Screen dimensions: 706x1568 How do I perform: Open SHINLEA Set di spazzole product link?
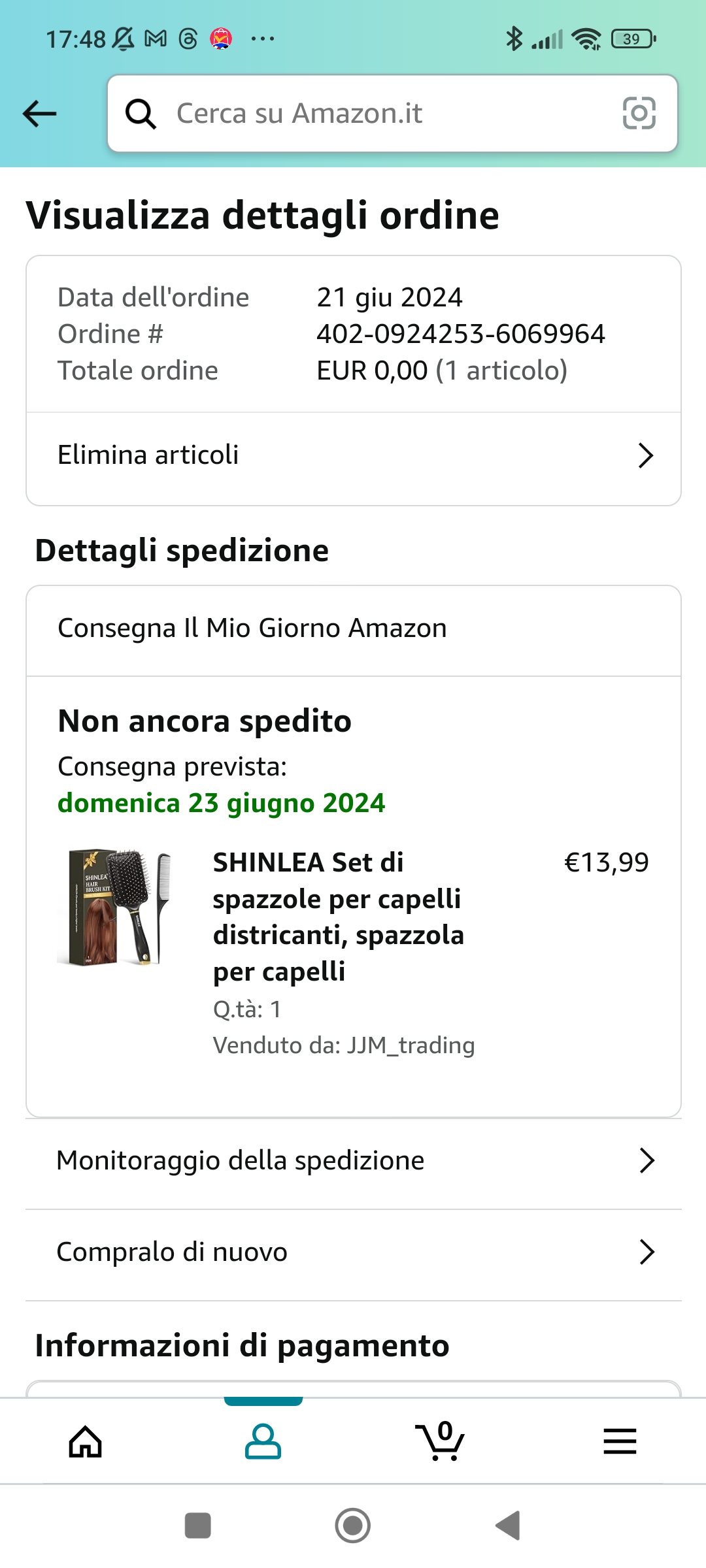[339, 917]
